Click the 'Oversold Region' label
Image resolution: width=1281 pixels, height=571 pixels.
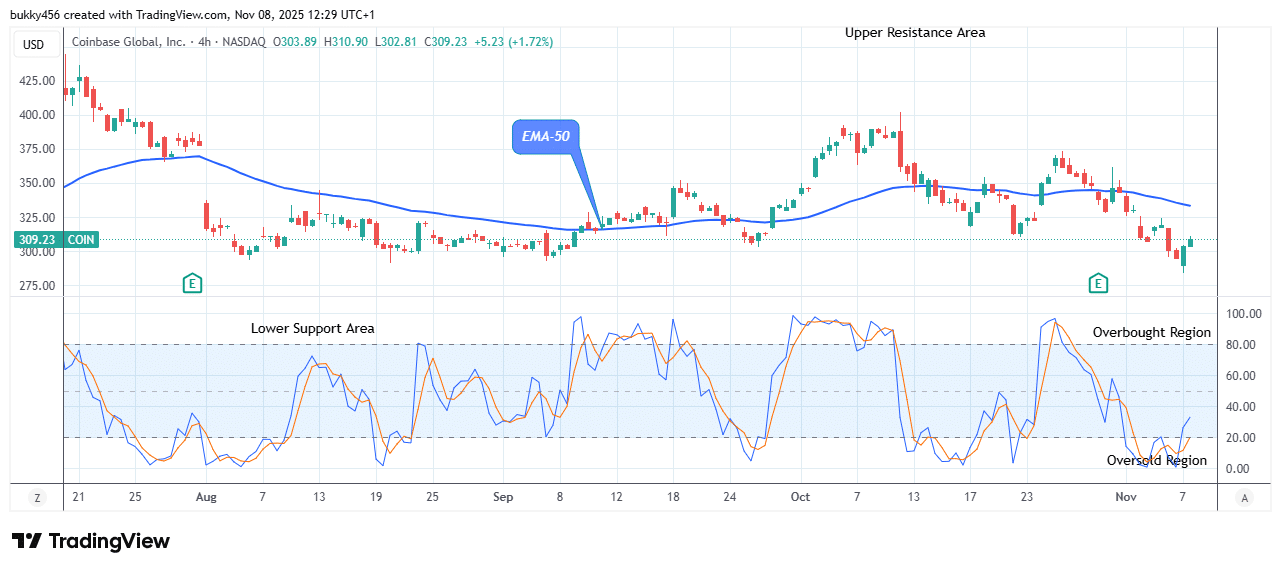[1157, 460]
